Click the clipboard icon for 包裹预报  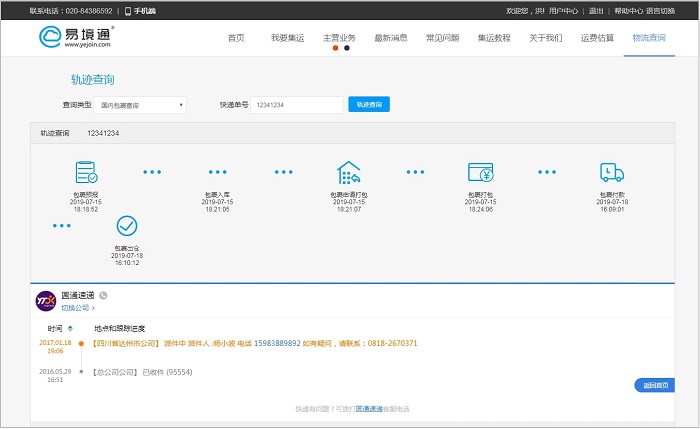tap(85, 172)
